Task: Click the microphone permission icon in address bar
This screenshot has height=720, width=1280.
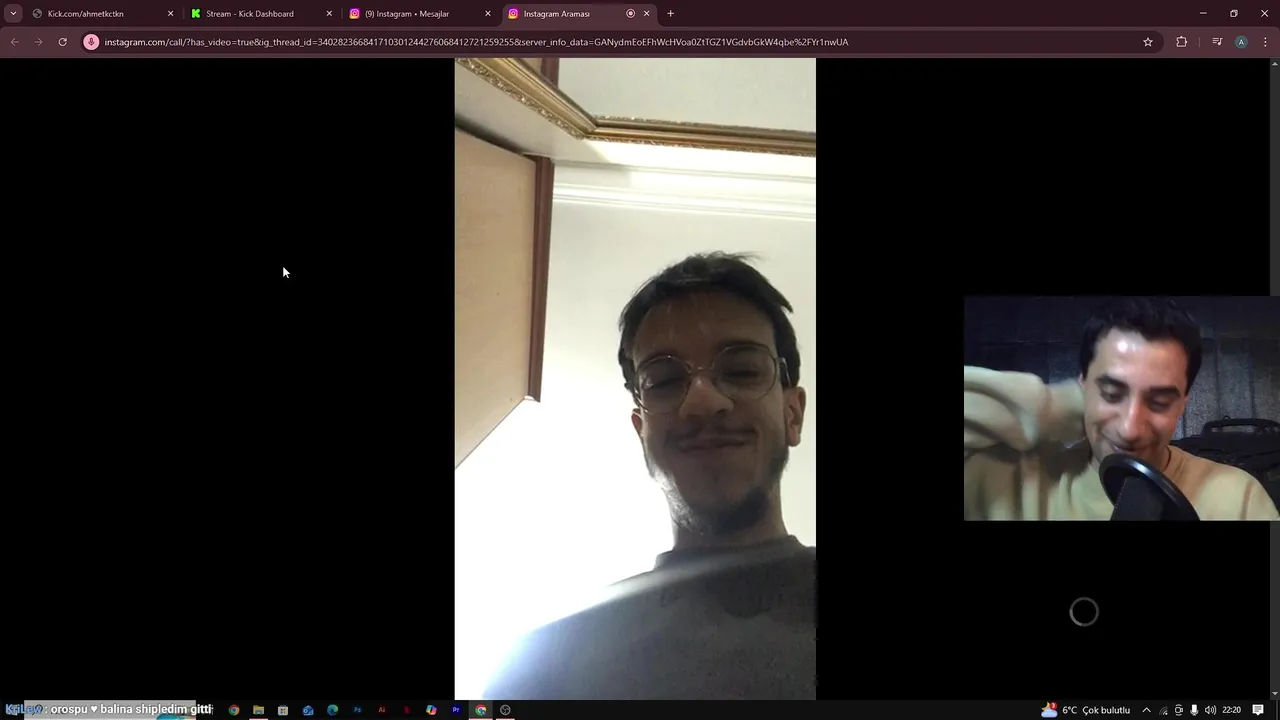Action: pos(91,42)
